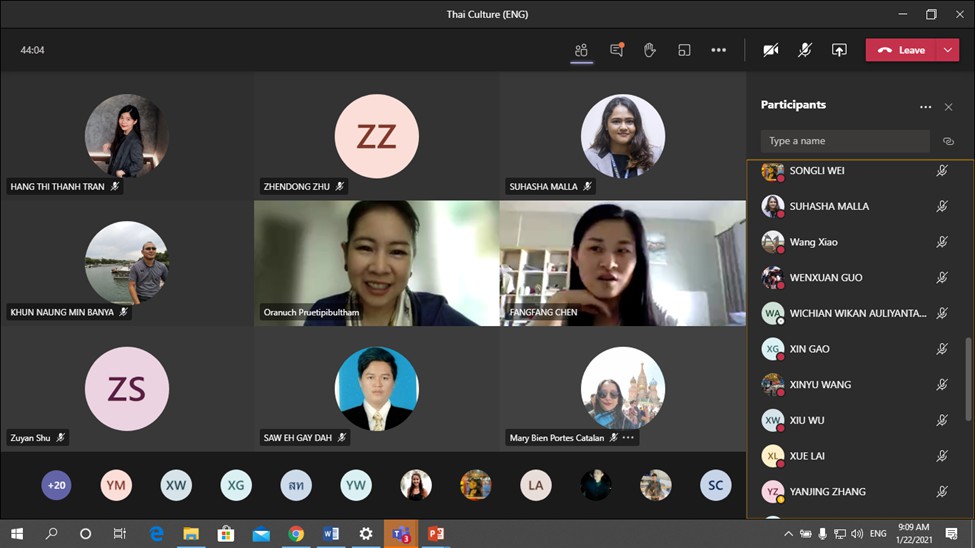Viewport: 975px width, 548px height.
Task: Select FANGFANG CHEN video tile
Action: coord(622,263)
